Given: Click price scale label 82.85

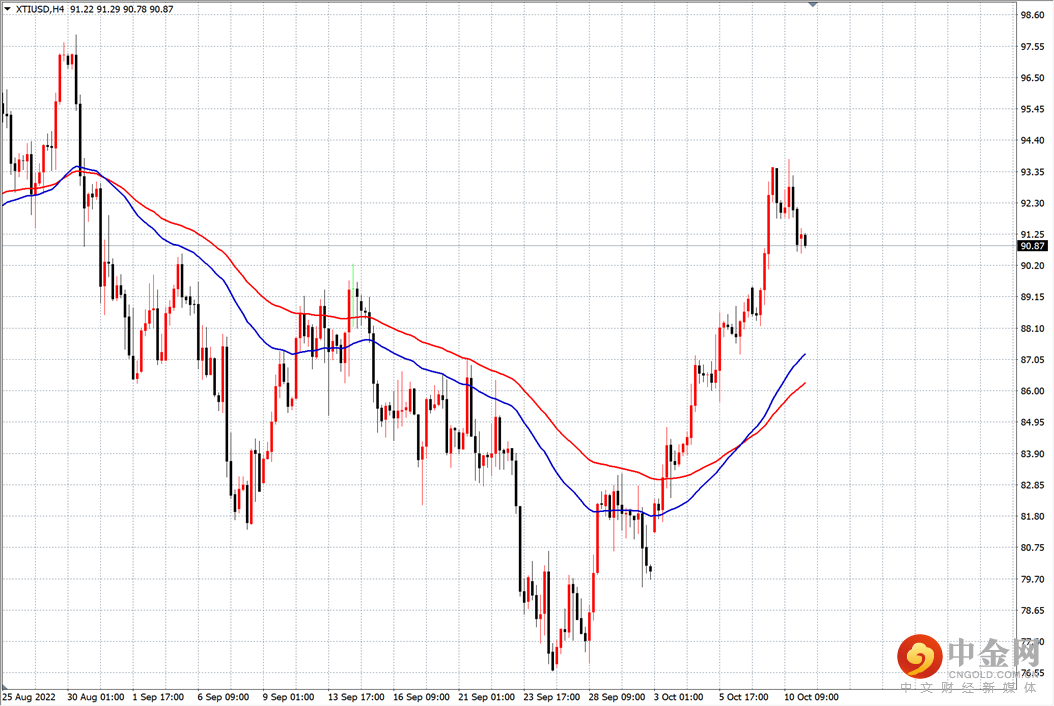Looking at the screenshot, I should click(1032, 484).
